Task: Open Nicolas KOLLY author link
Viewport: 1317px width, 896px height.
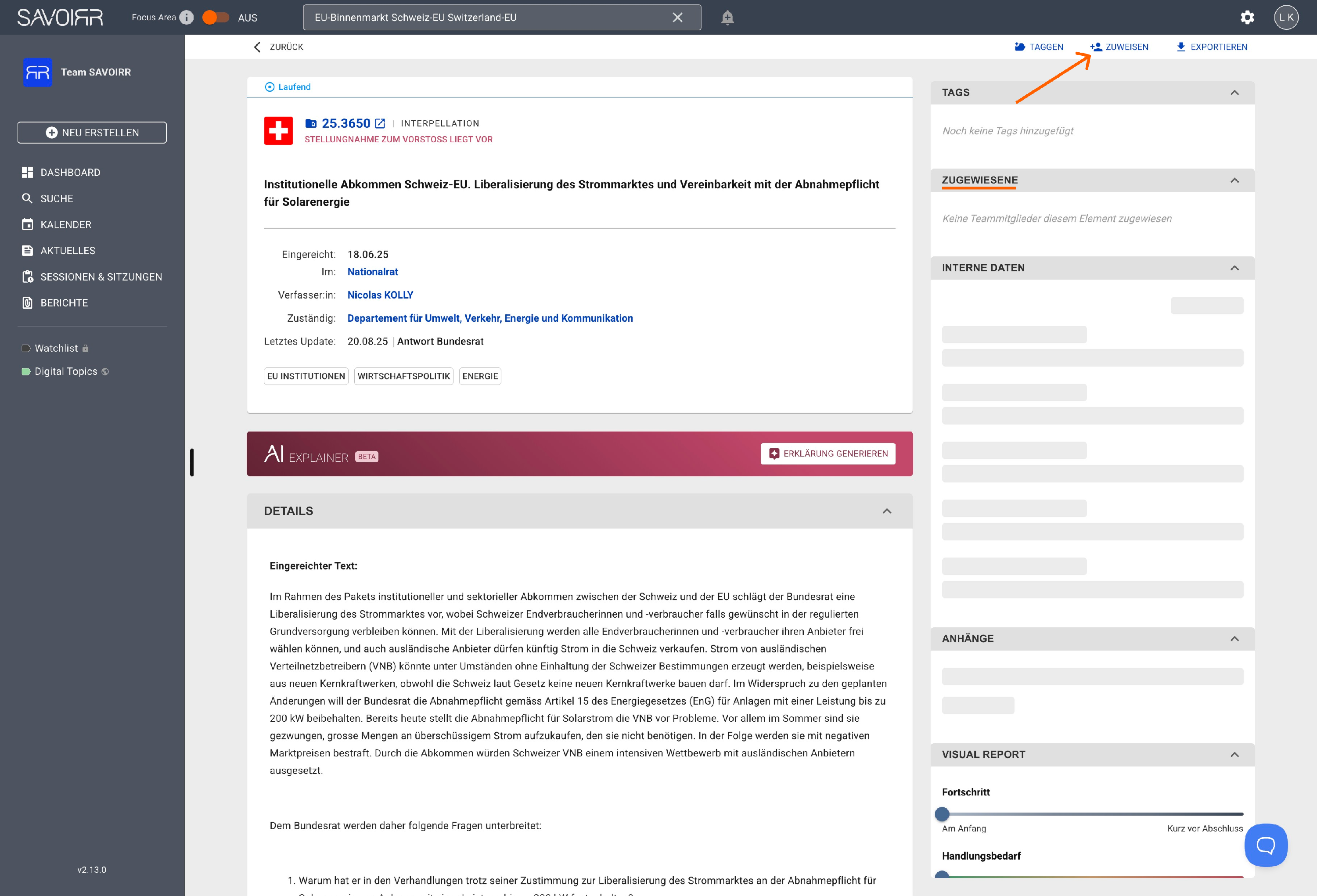Action: tap(380, 295)
